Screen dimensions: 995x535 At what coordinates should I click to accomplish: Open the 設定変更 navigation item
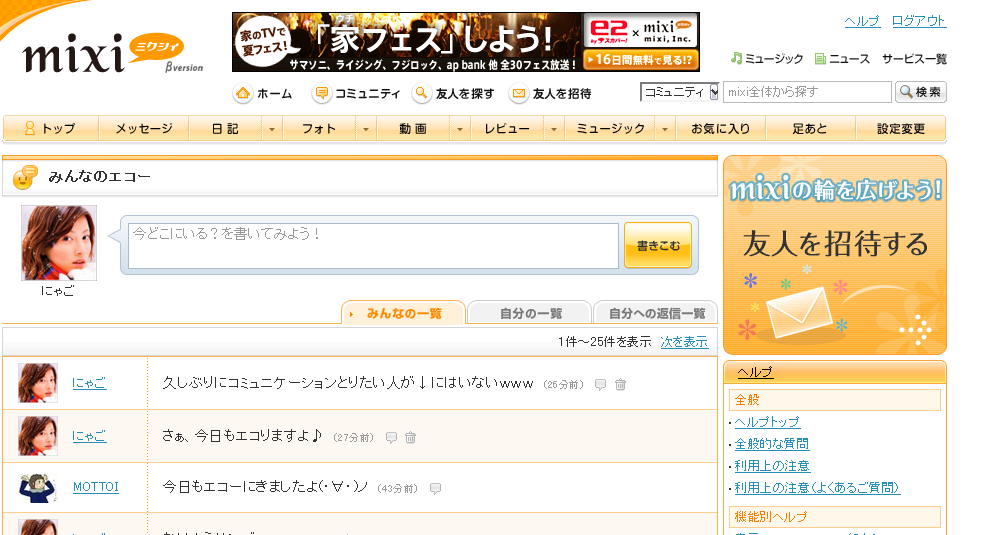[900, 129]
